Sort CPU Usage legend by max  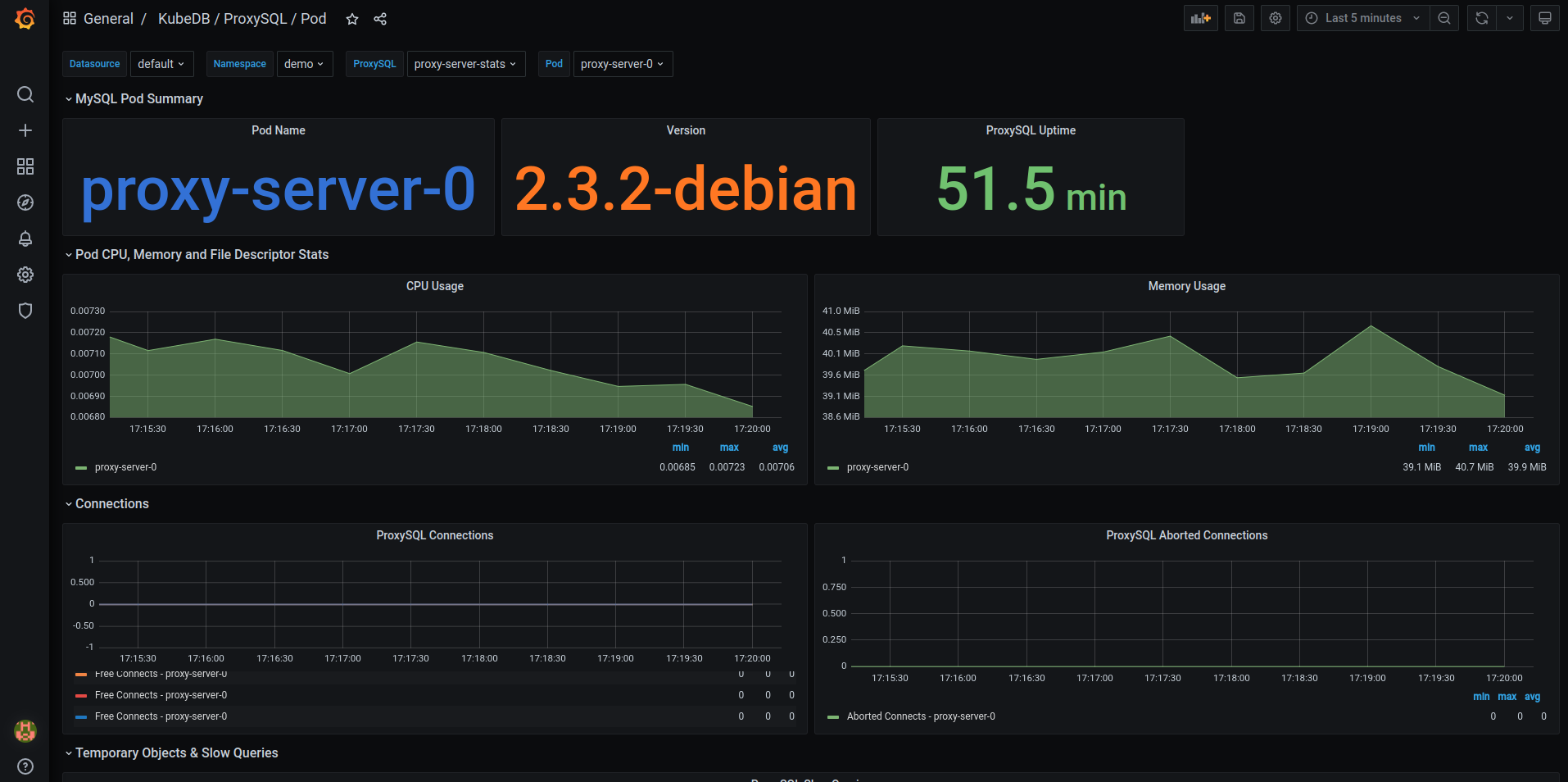729,448
